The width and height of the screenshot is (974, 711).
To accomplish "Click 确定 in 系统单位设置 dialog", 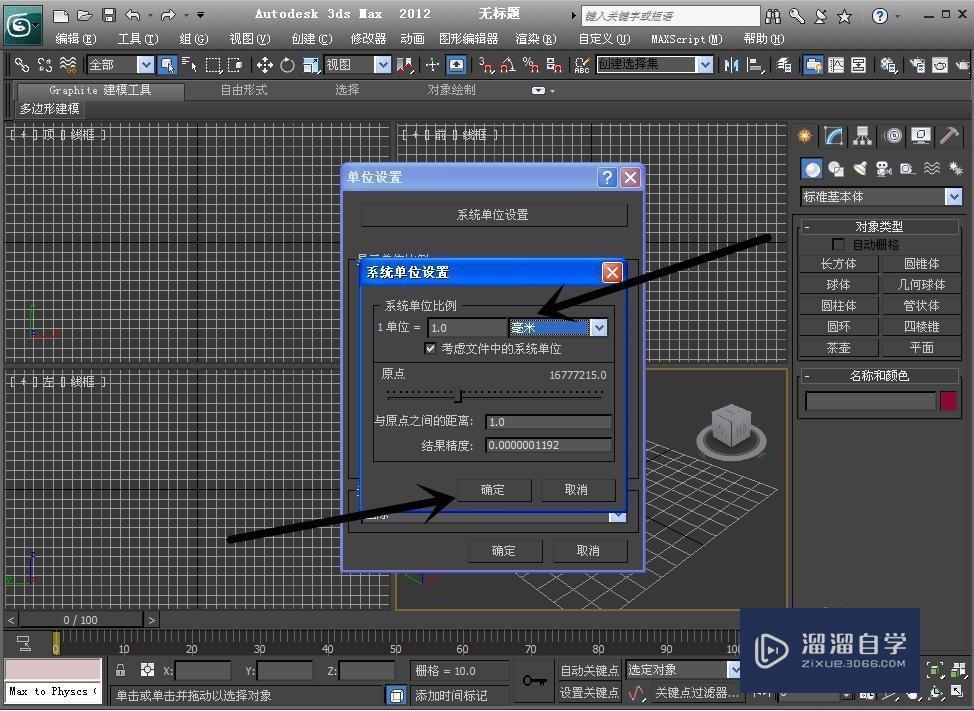I will 493,490.
